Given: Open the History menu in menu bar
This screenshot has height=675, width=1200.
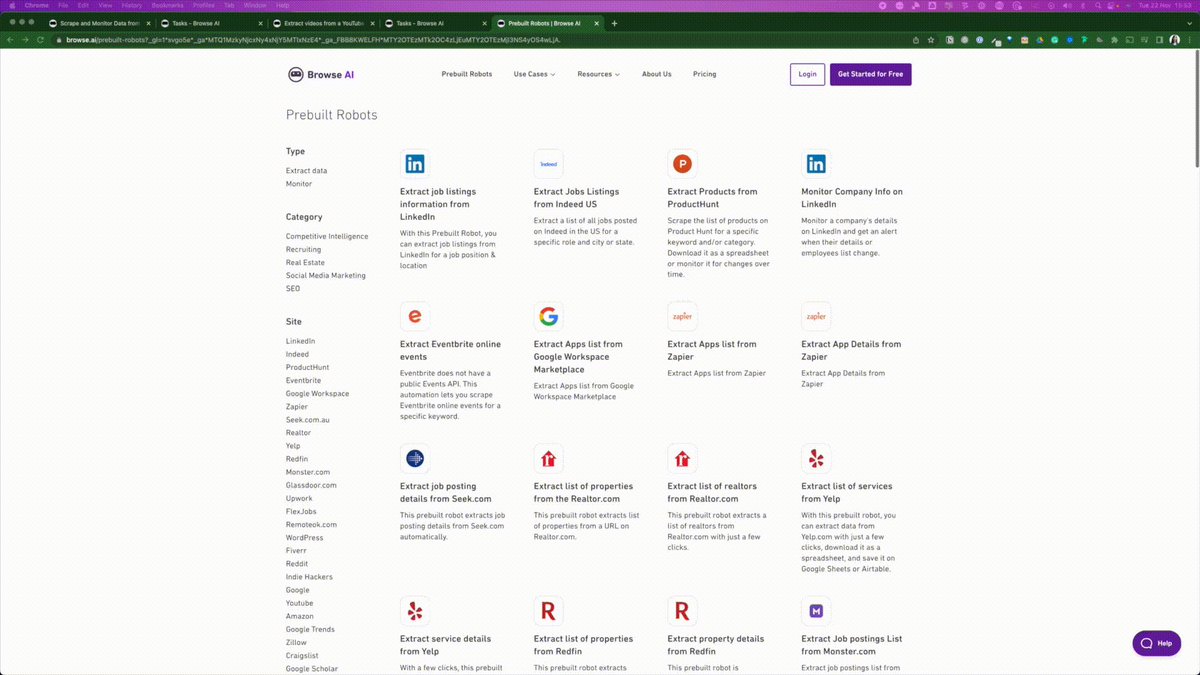Looking at the screenshot, I should coord(131,5).
